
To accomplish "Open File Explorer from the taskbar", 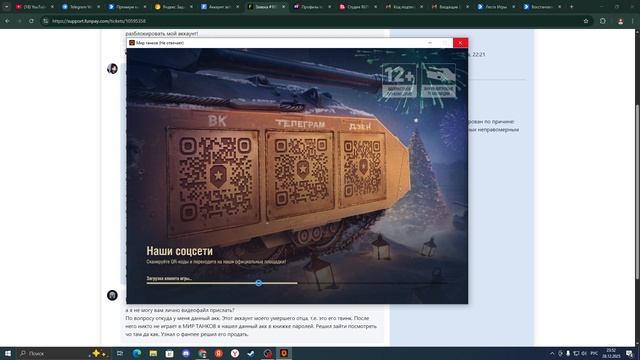I will (x=153, y=353).
